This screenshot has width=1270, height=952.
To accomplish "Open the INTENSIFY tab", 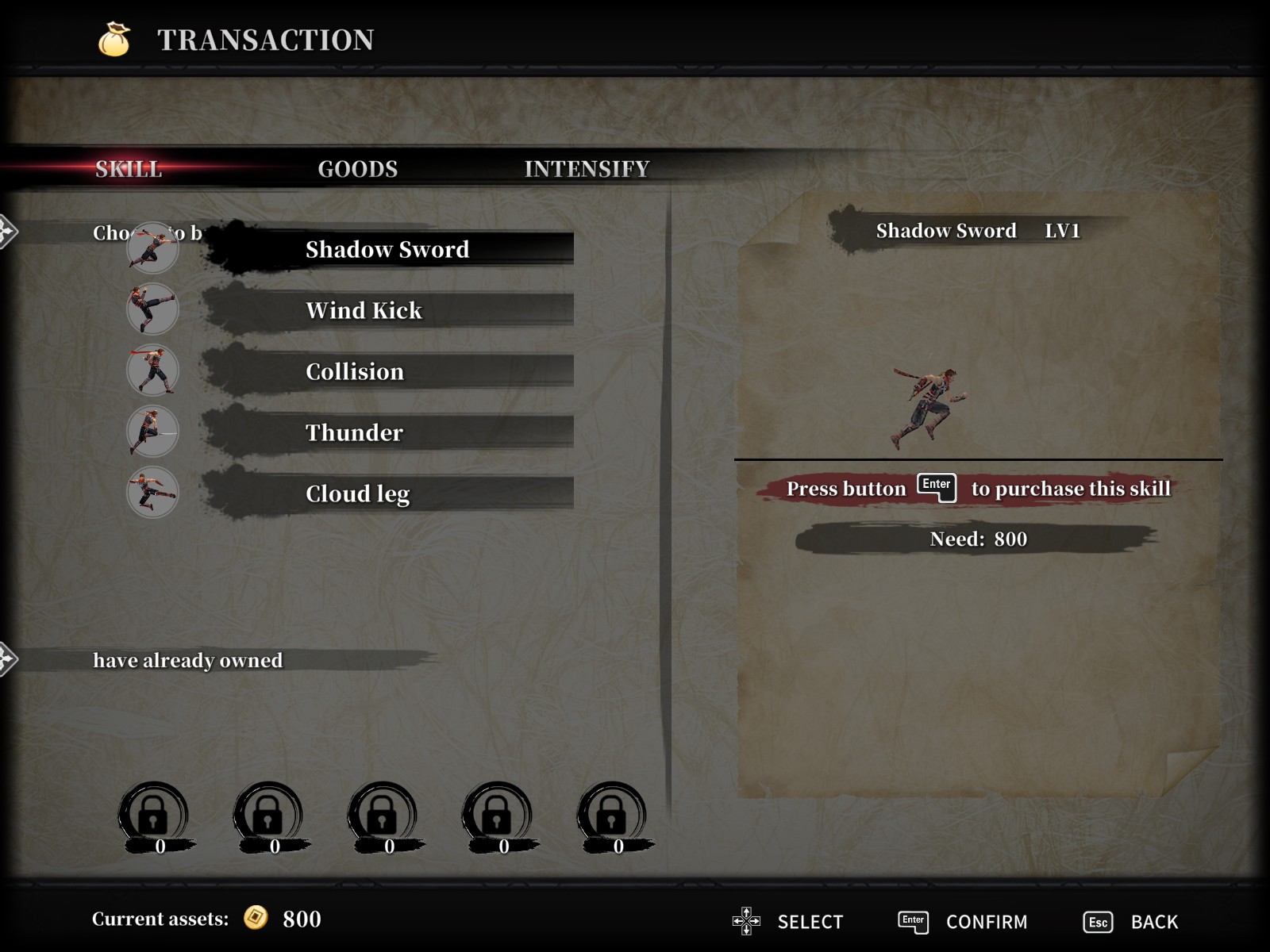I will click(x=587, y=169).
